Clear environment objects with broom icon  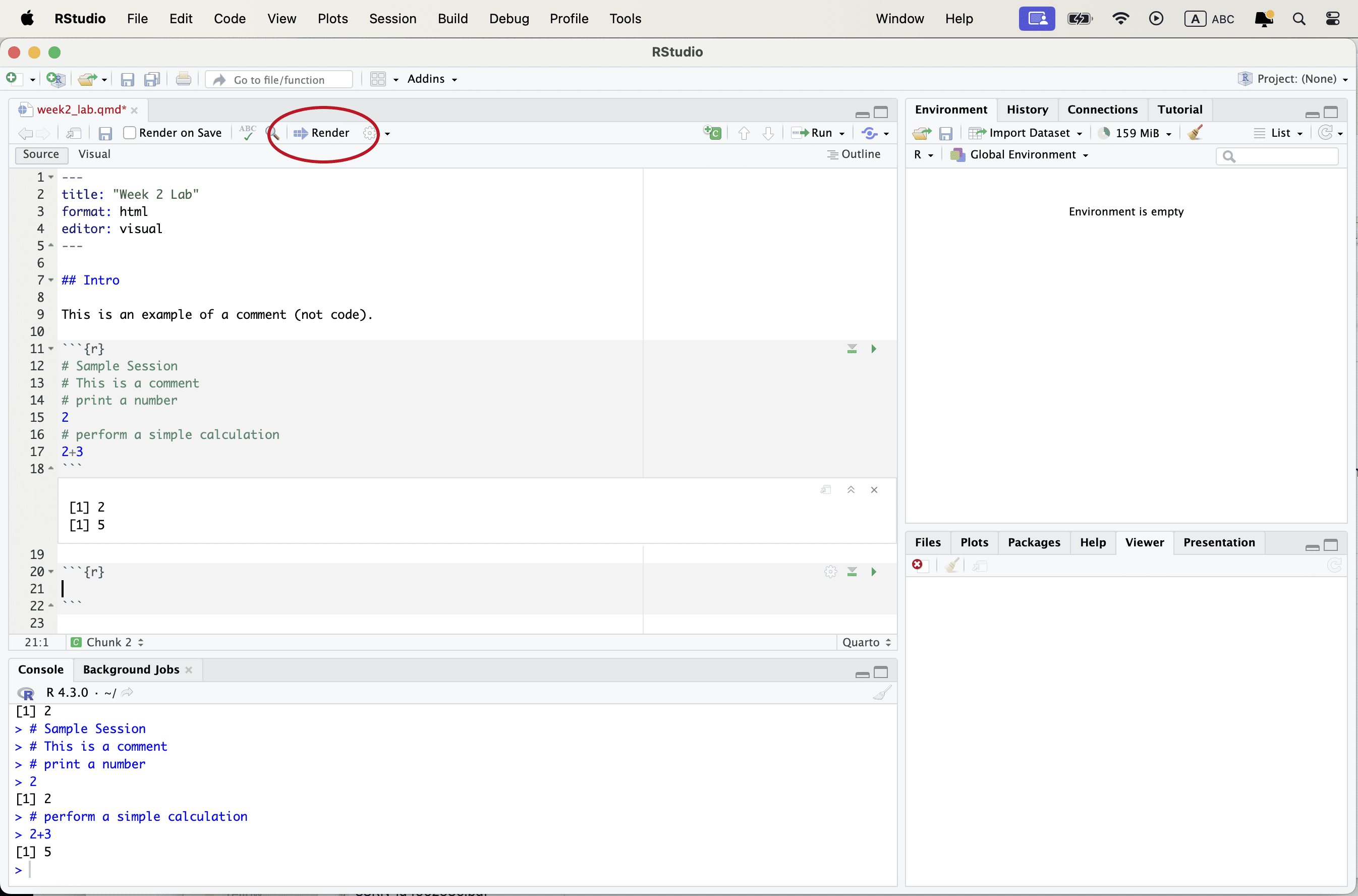1195,133
